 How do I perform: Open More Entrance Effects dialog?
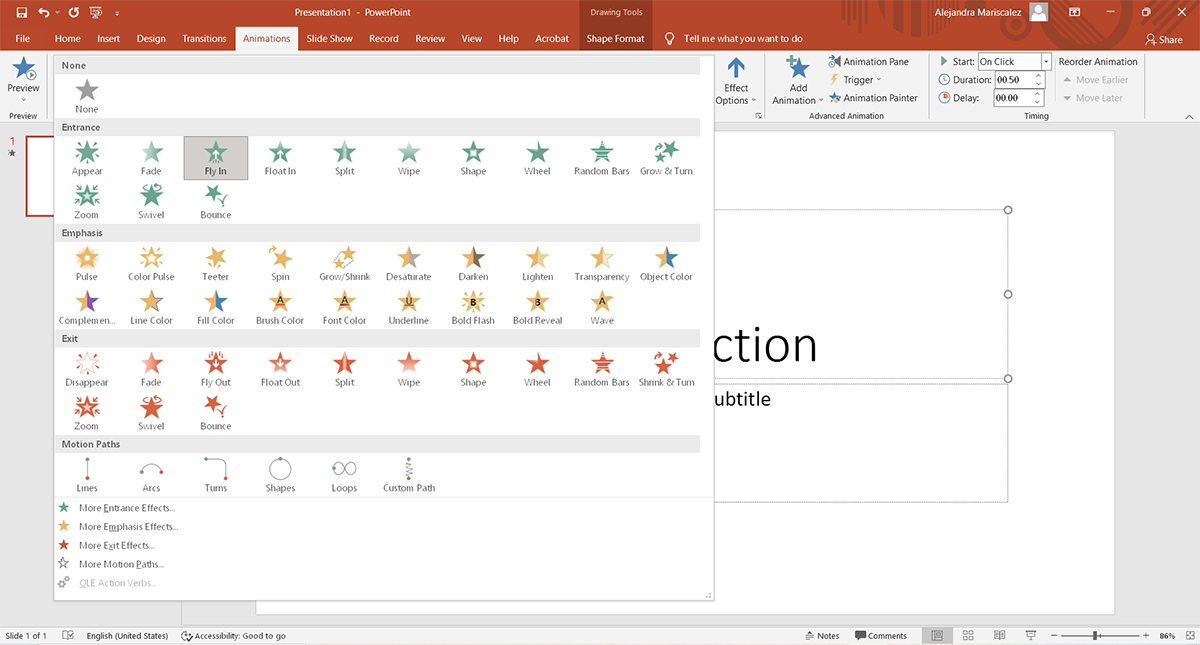click(x=127, y=508)
